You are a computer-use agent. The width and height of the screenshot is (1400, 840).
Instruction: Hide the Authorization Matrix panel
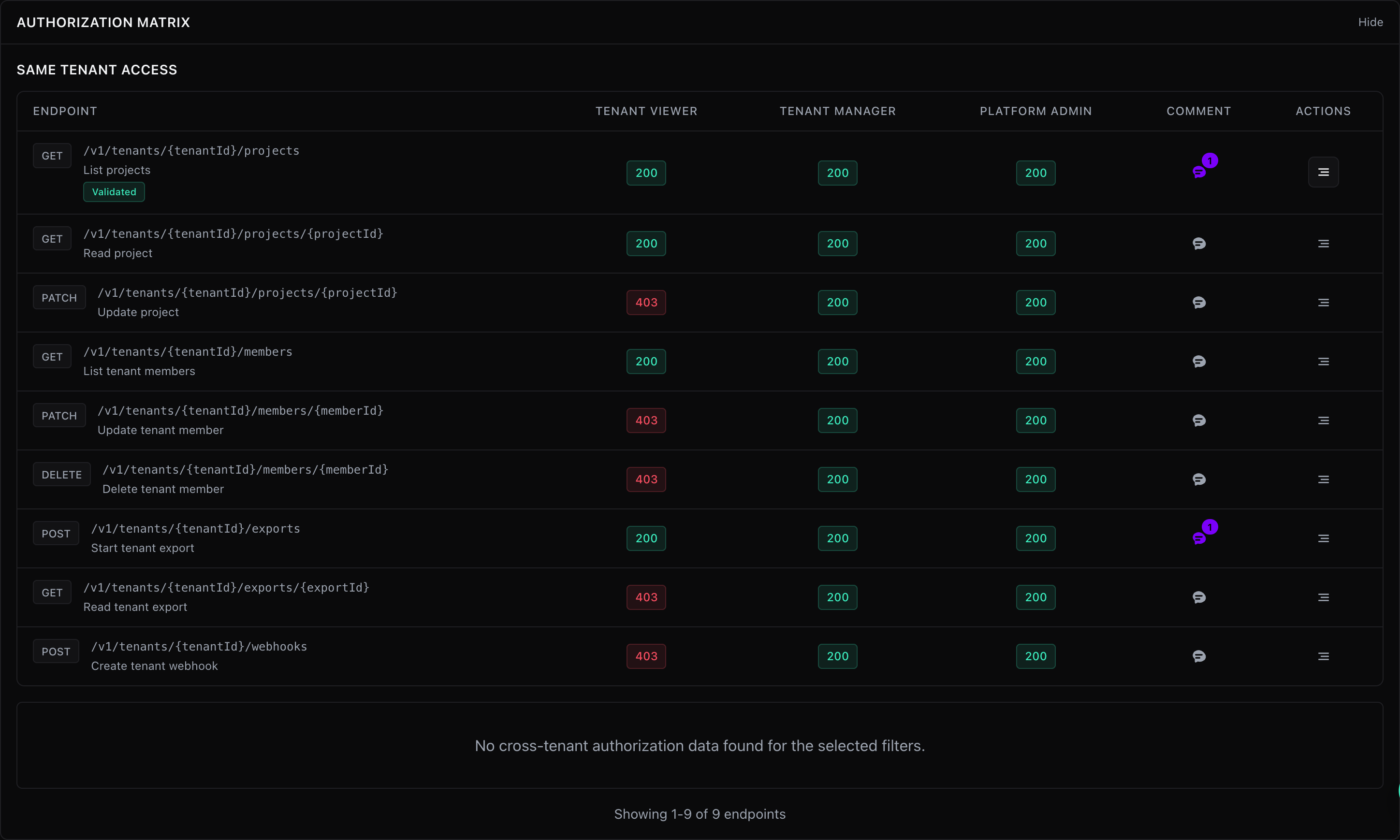coord(1370,22)
